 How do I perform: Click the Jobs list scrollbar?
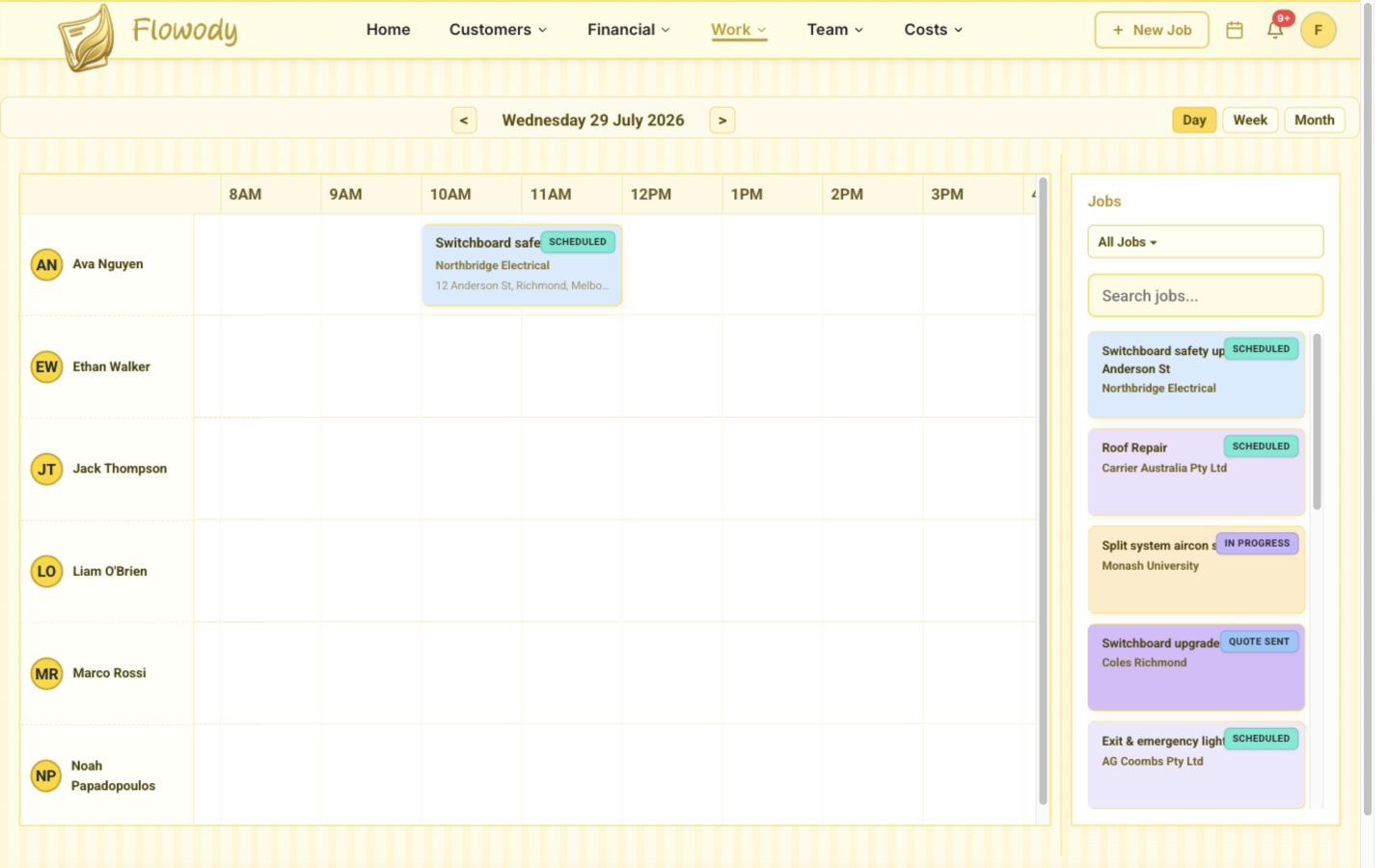1317,421
